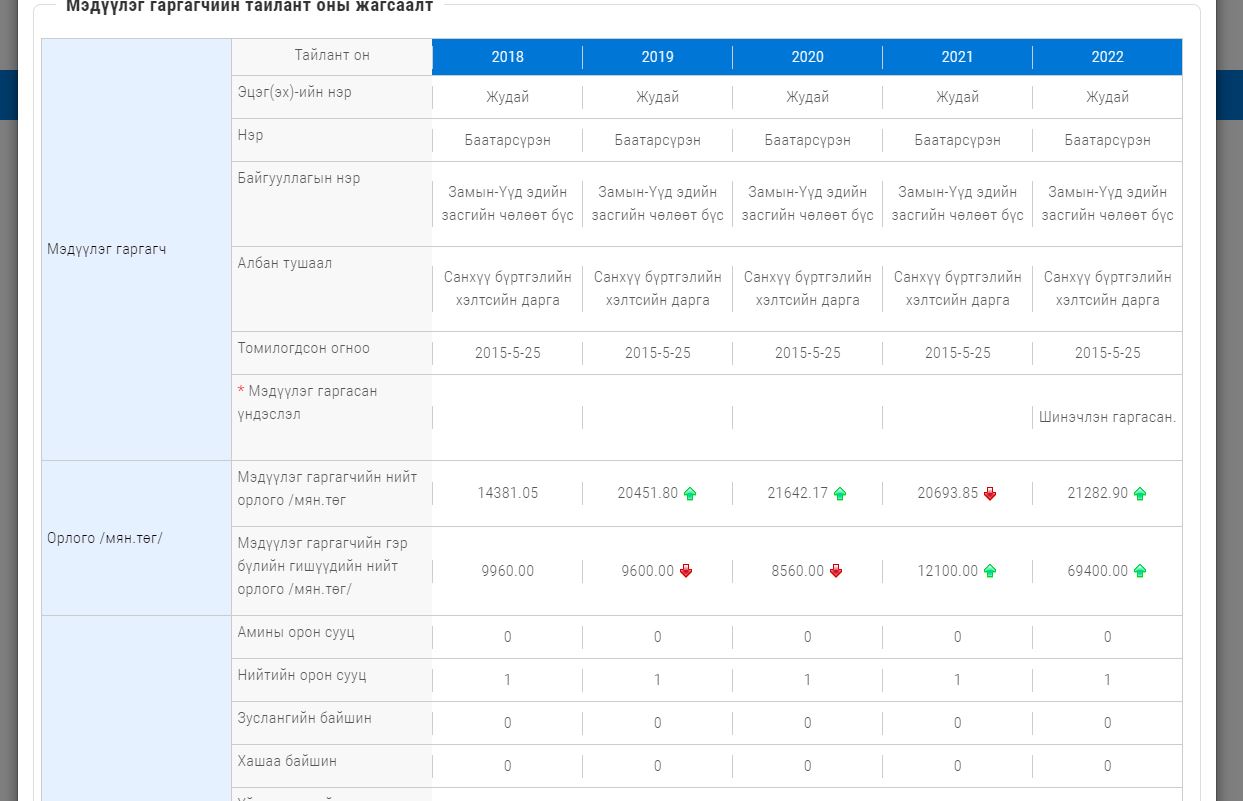
Task: Click red down arrow beside 9600.00
Action: point(686,571)
